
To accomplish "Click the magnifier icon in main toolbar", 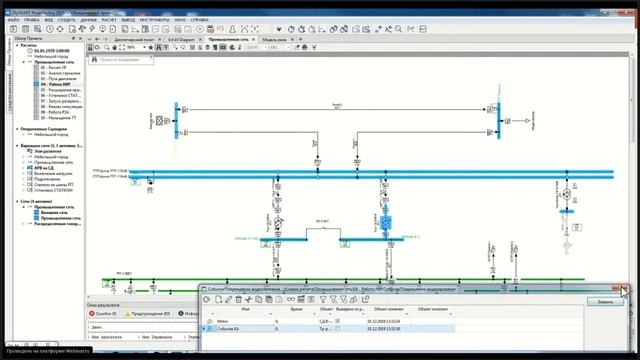I will 398,29.
